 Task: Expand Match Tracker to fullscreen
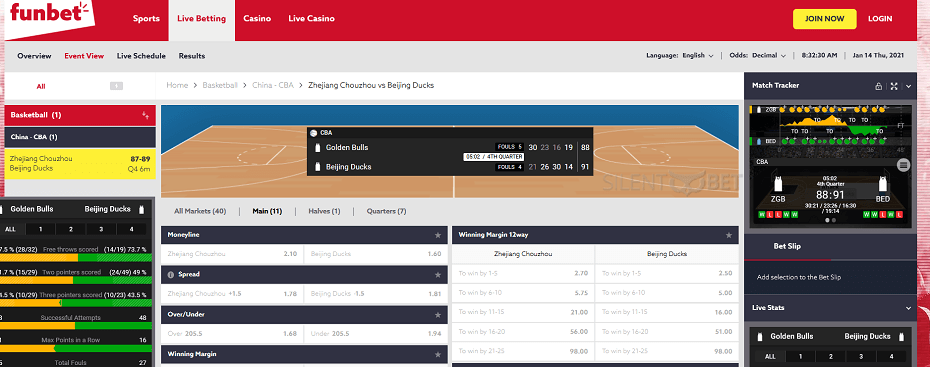tap(894, 86)
